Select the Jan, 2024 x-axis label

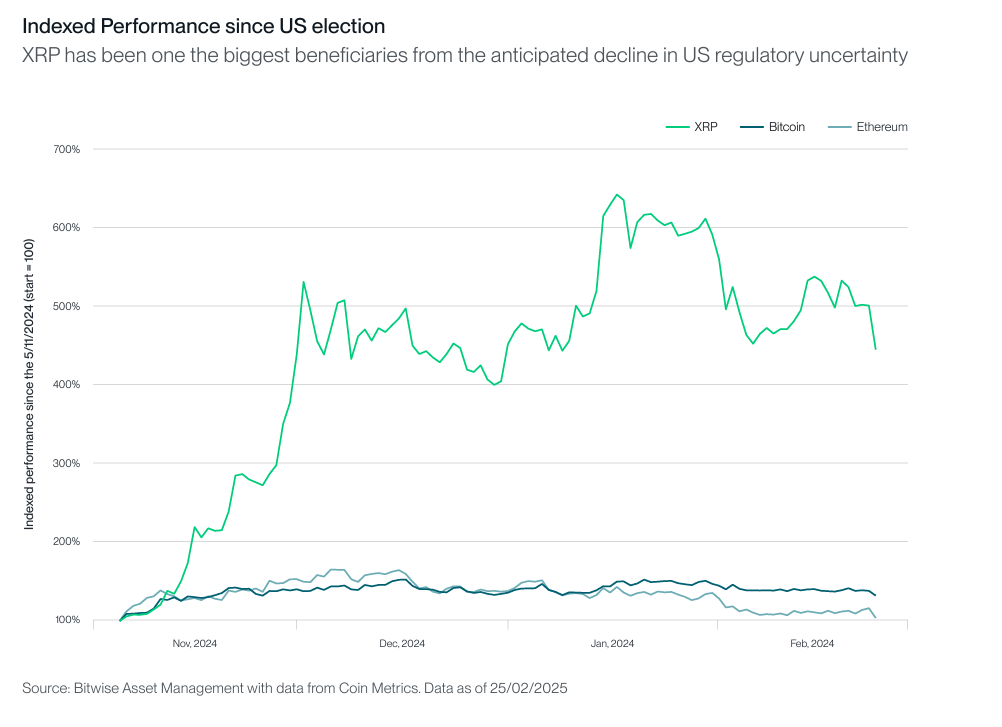click(612, 643)
